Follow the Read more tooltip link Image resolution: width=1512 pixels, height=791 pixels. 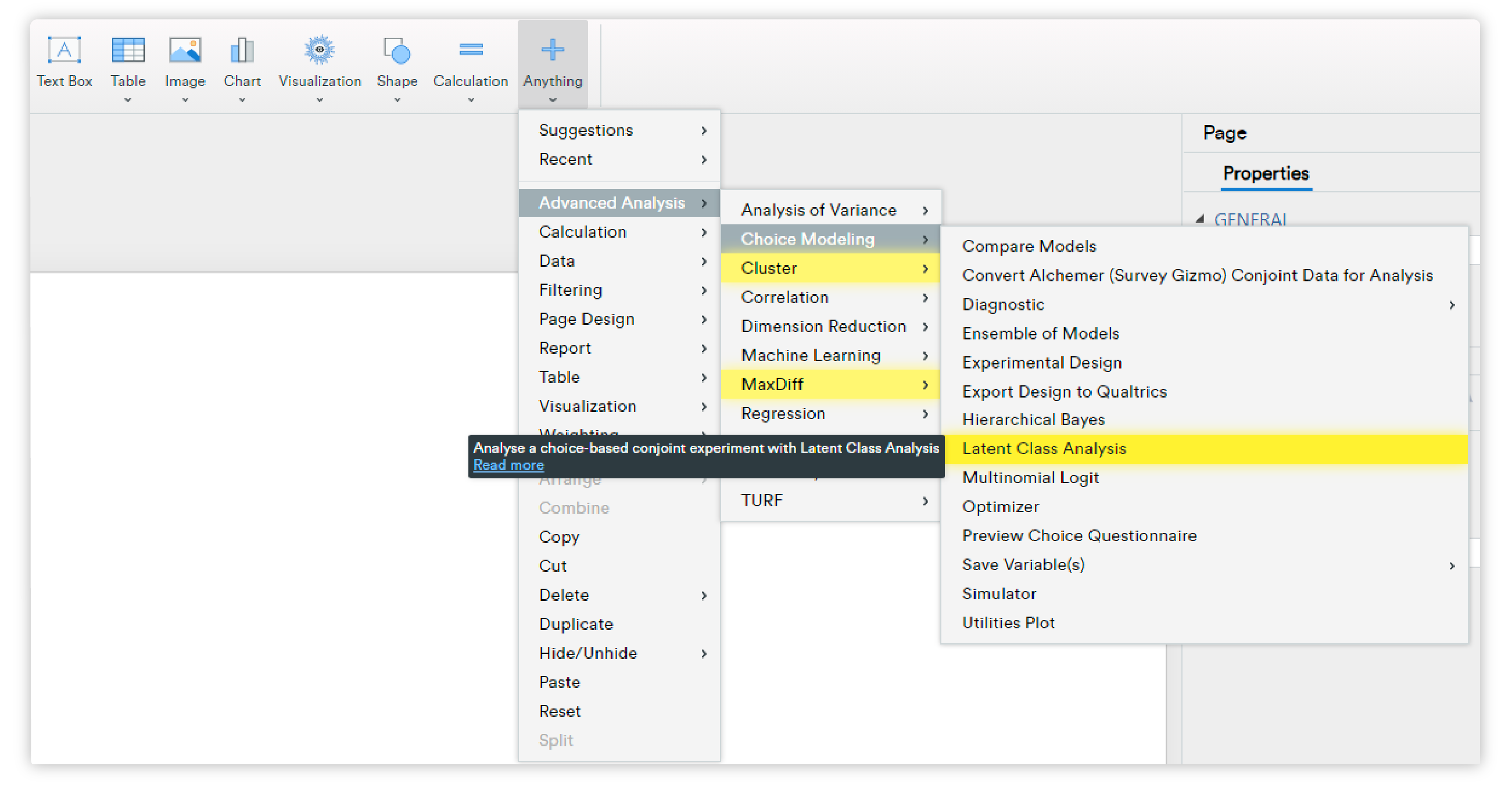point(508,465)
